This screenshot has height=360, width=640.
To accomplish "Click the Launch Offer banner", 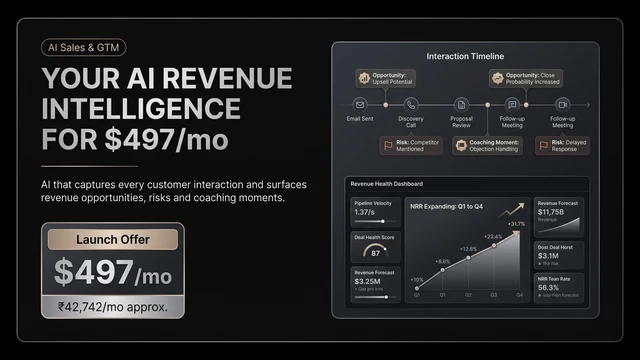I will coord(113,239).
